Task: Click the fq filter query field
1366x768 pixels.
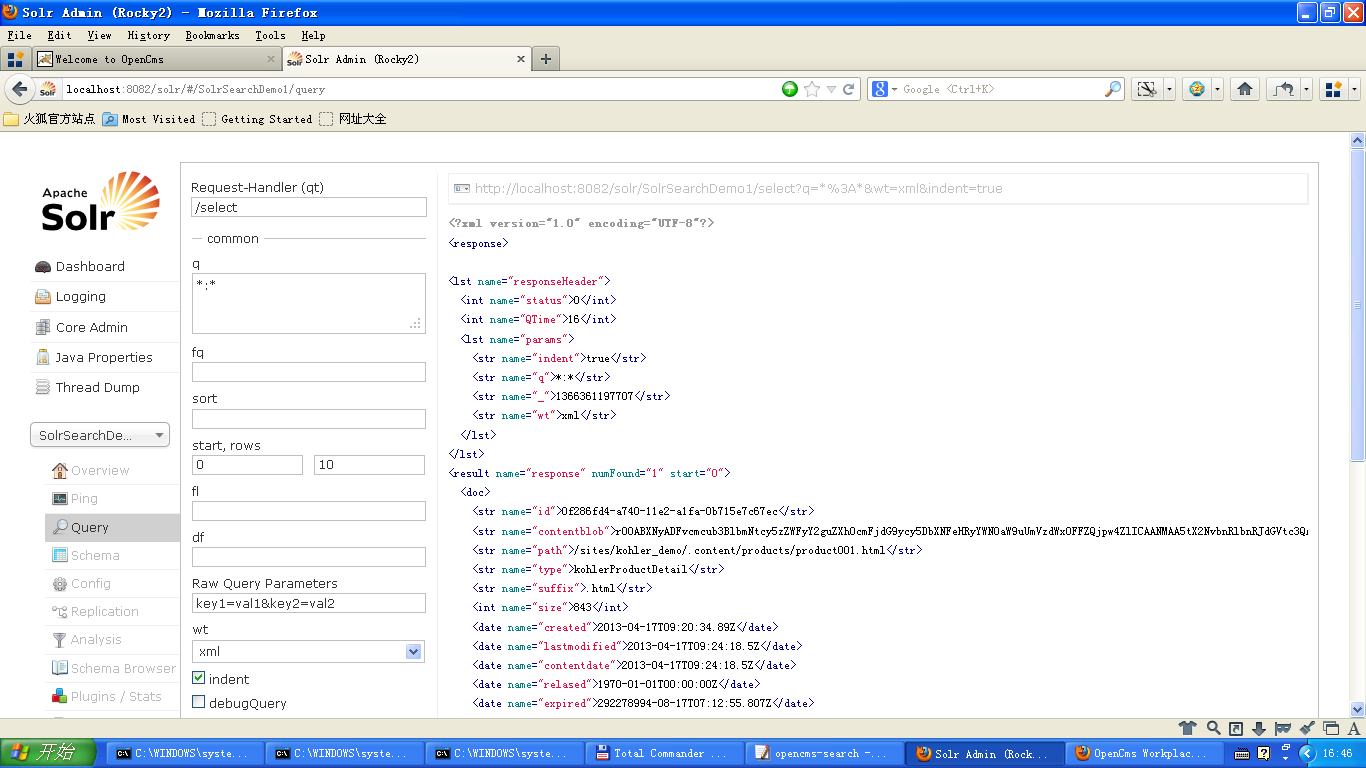Action: [309, 372]
